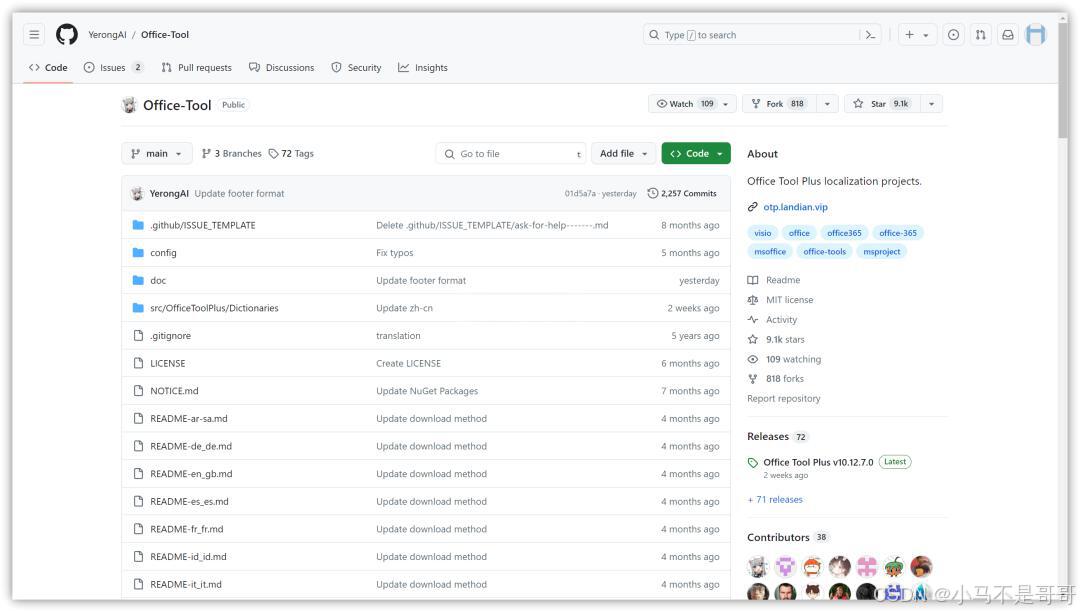The image size is (1080, 612).
Task: Click the MIT license scale icon
Action: 753,300
